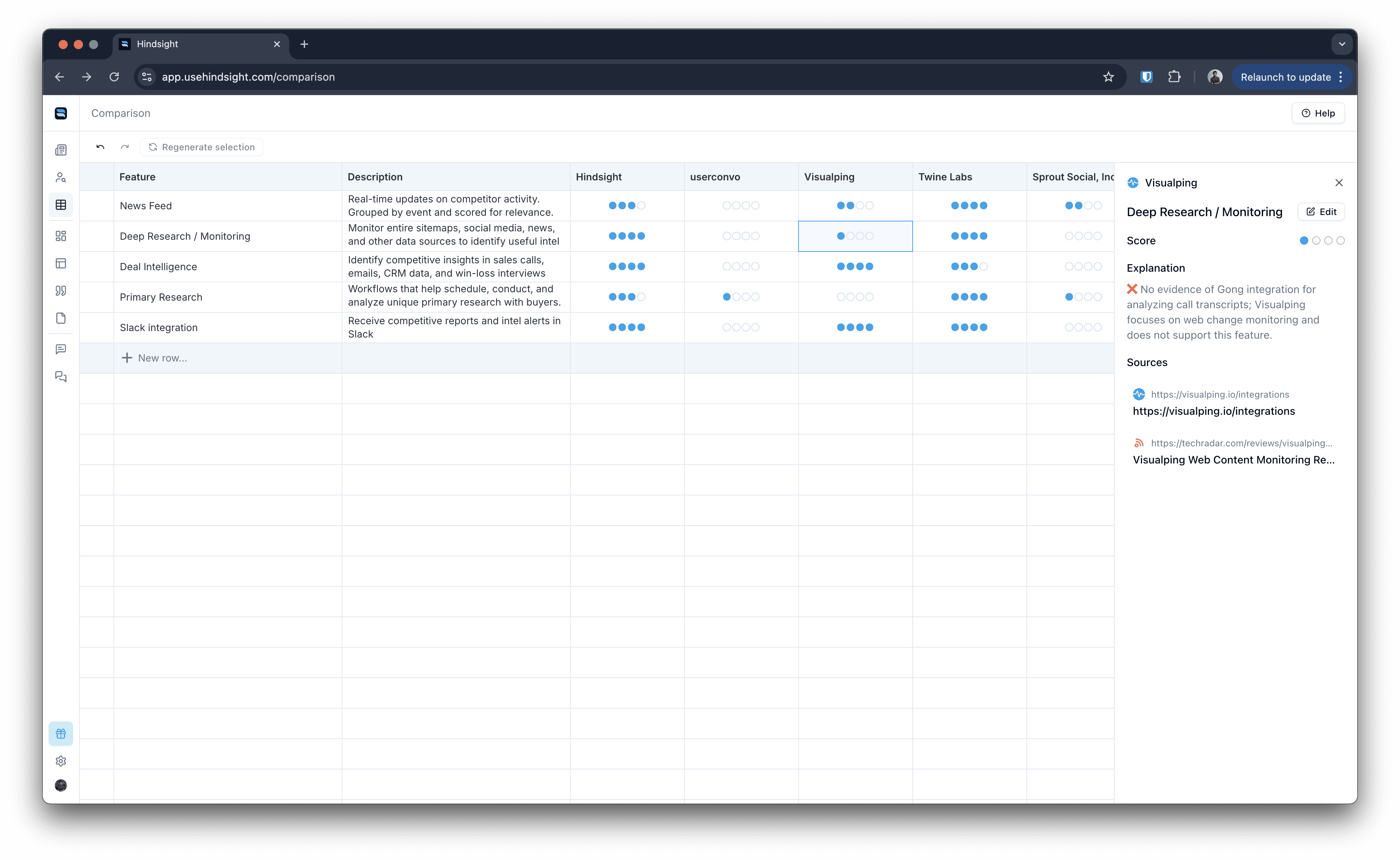1400x860 pixels.
Task: Open the browser extensions puzzle icon
Action: [1174, 77]
